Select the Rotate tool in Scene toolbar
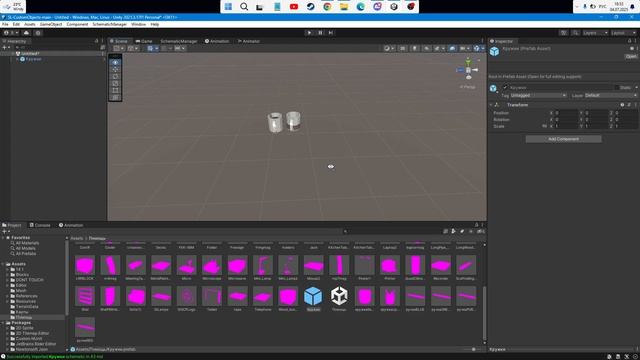Viewport: 640px width, 360px height. [x=116, y=76]
